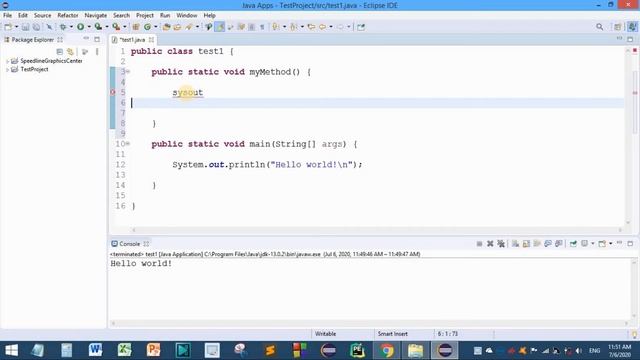
Task: Expand the SpeedlineGraphicsCenter project node
Action: (x=7, y=61)
